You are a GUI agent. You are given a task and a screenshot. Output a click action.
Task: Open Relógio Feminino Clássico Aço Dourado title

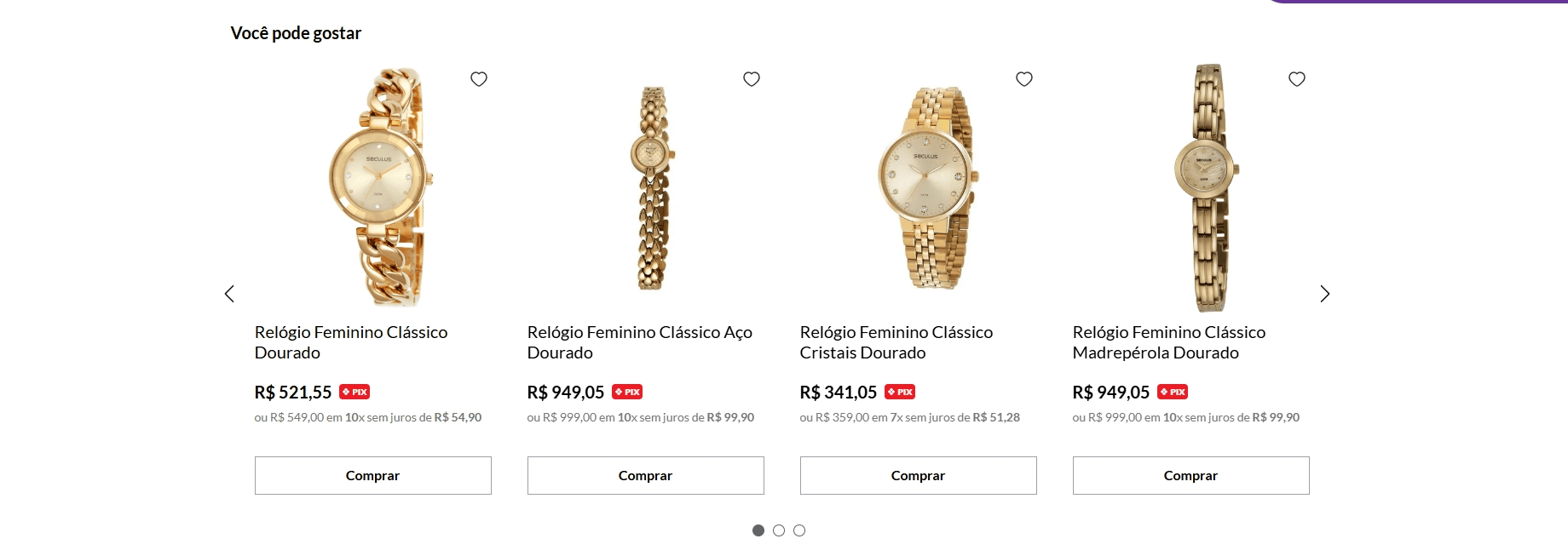click(640, 342)
